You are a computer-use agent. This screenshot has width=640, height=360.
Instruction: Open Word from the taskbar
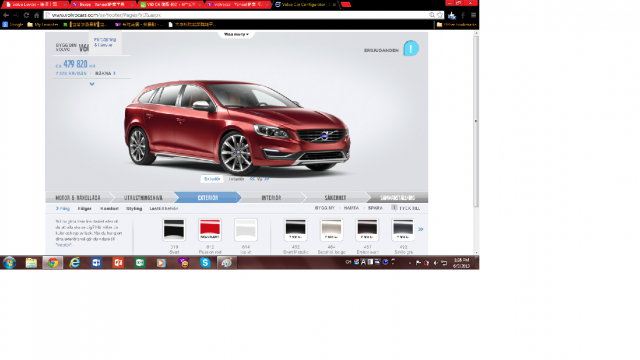coord(96,262)
